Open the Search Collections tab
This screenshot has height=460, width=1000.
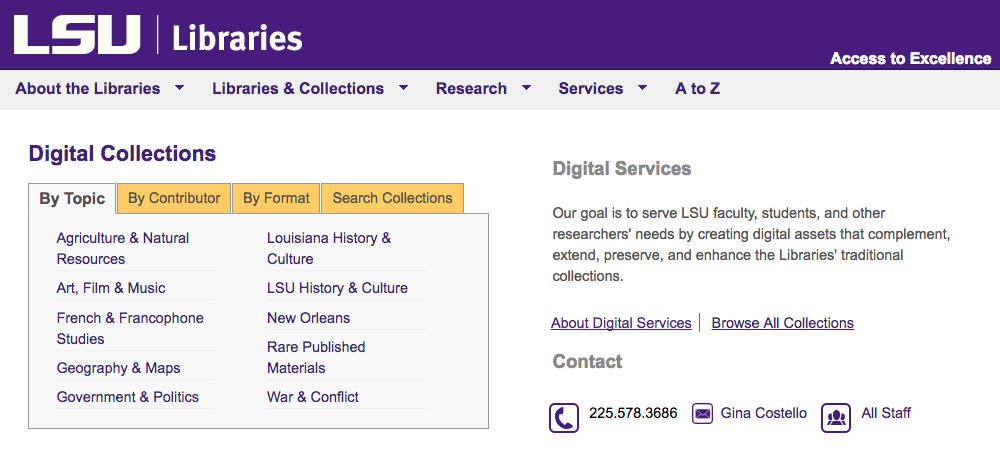[392, 198]
